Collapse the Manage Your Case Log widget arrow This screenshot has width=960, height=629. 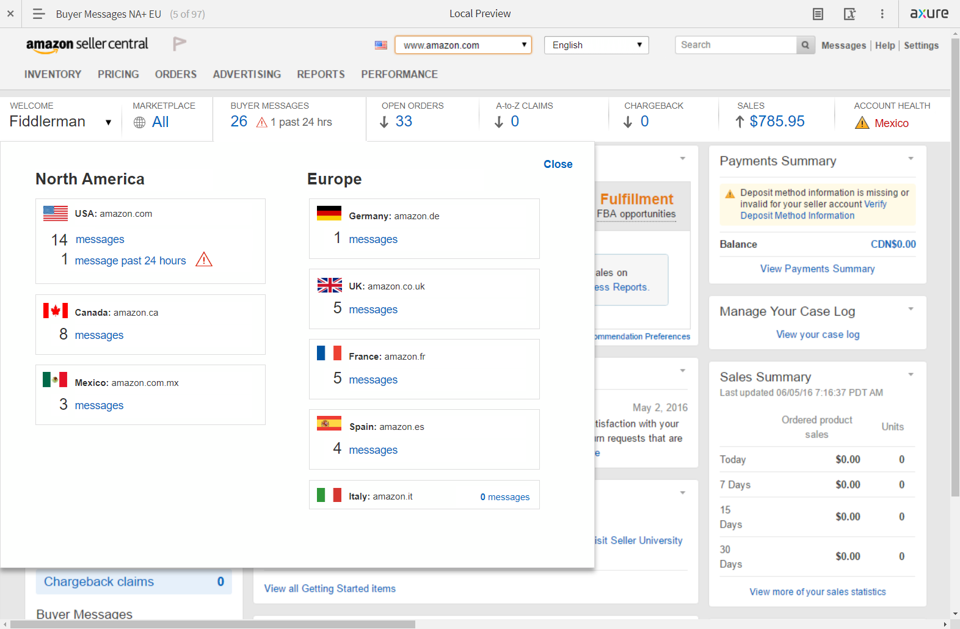910,309
